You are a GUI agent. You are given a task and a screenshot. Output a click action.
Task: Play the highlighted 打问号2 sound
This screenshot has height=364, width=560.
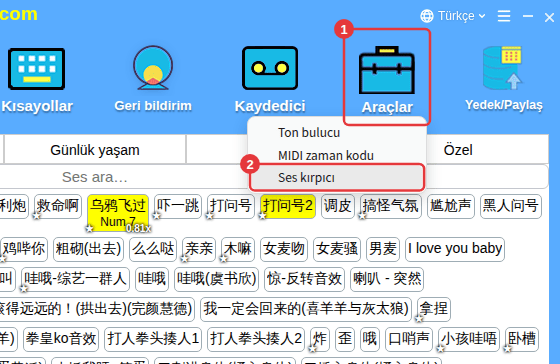[288, 206]
